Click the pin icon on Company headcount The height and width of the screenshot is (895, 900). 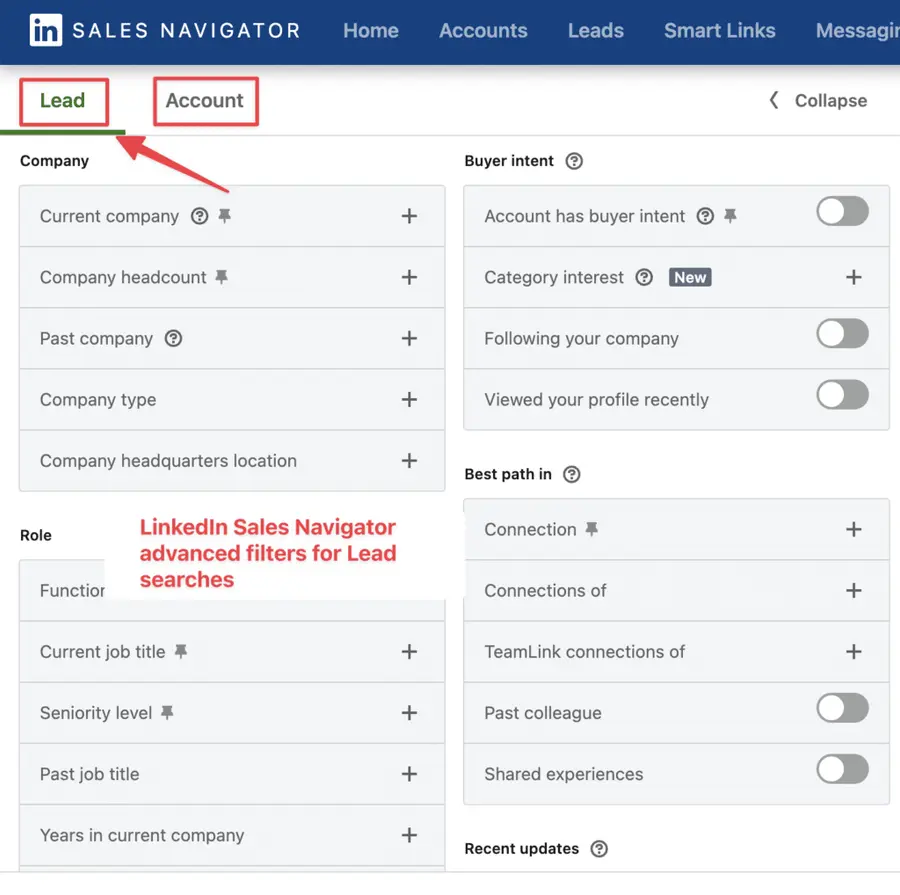(223, 277)
